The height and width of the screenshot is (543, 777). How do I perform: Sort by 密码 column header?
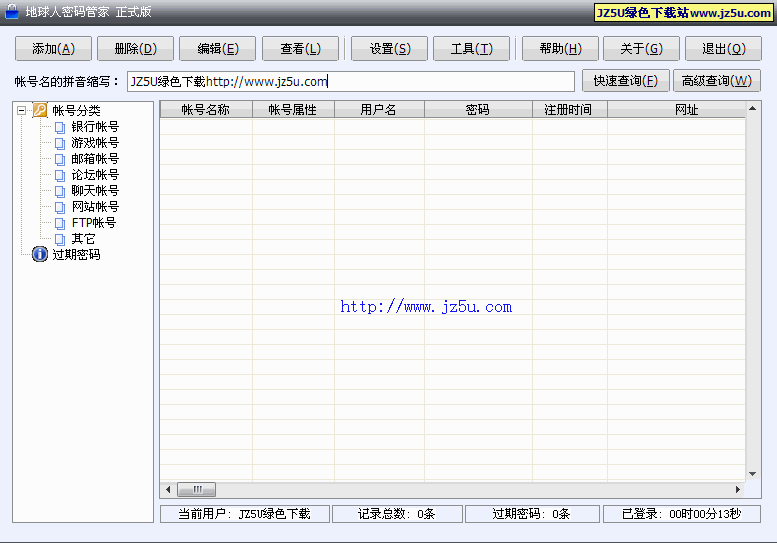(478, 109)
